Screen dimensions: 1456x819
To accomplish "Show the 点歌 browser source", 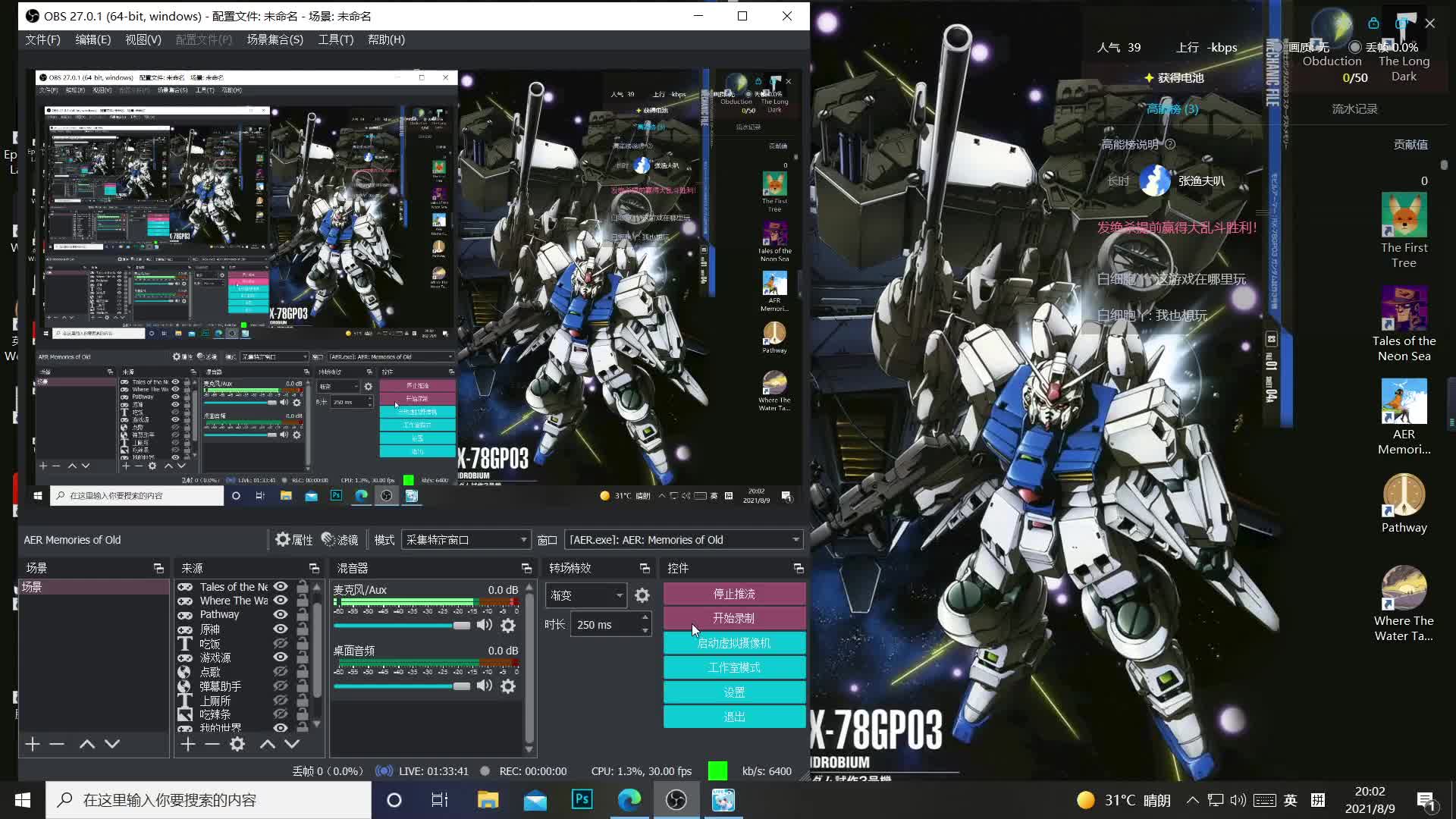I will pos(281,672).
